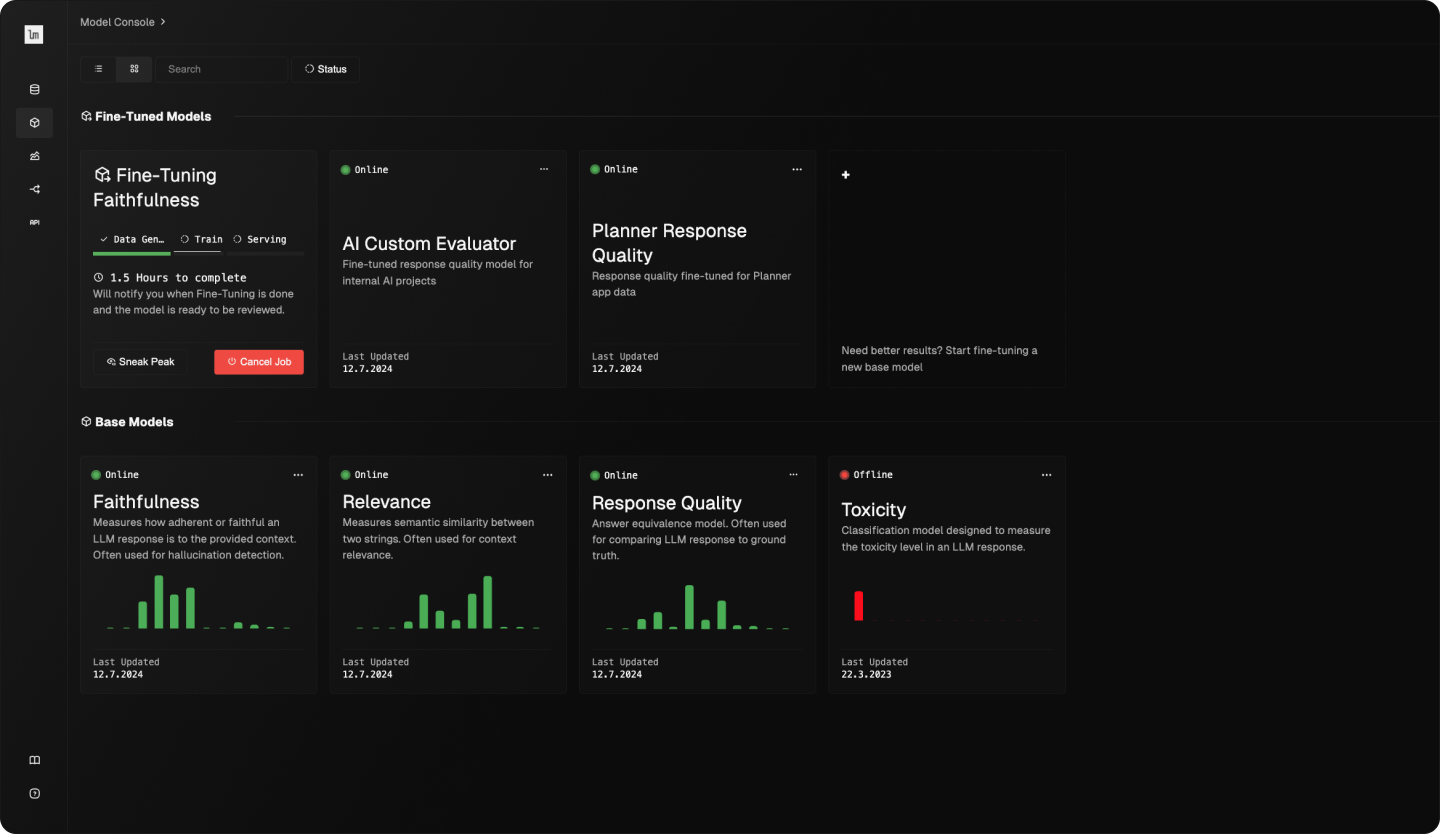1440x834 pixels.
Task: Click the red bar in Toxicity chart
Action: coord(858,606)
